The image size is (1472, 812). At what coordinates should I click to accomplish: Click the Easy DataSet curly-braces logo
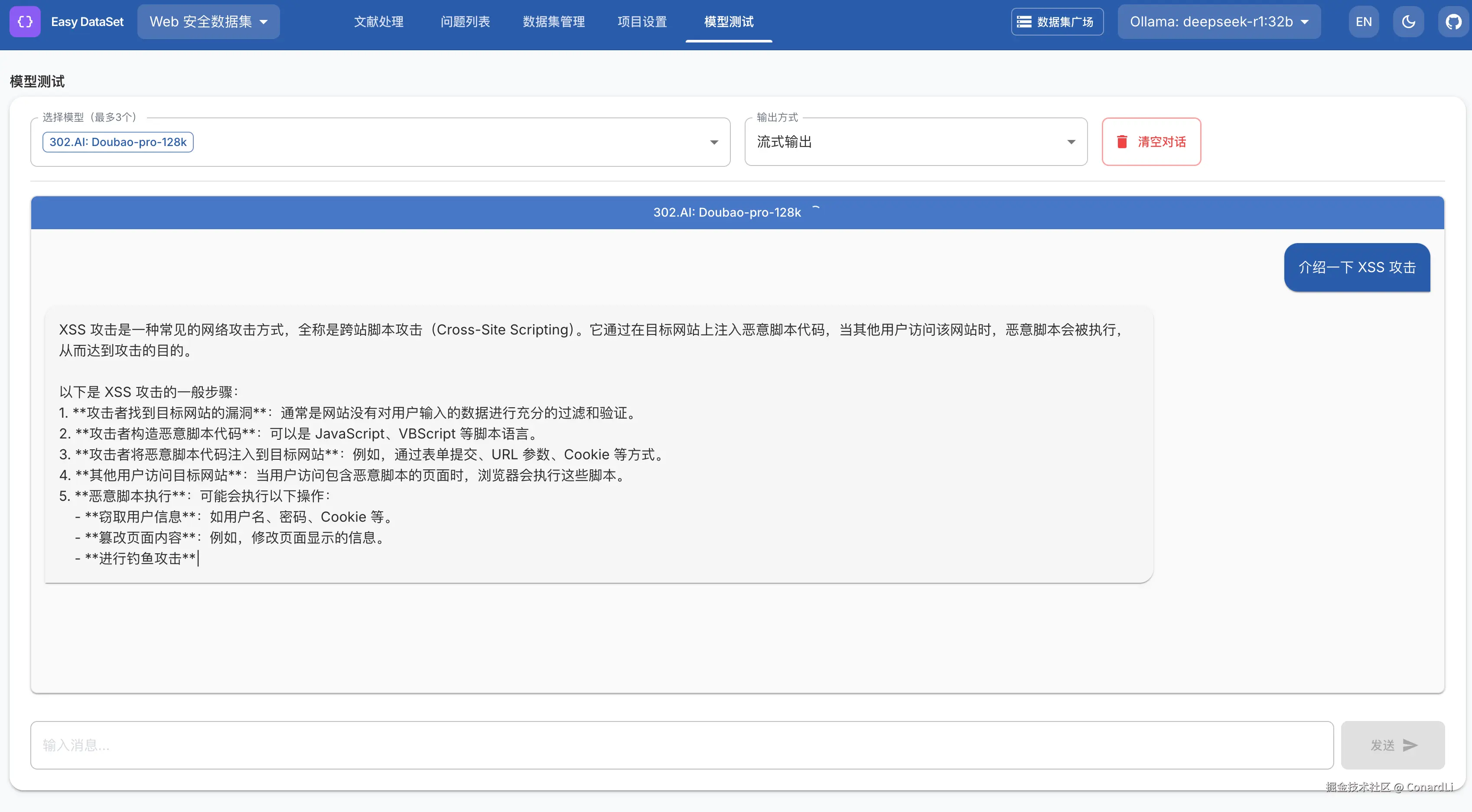25,22
